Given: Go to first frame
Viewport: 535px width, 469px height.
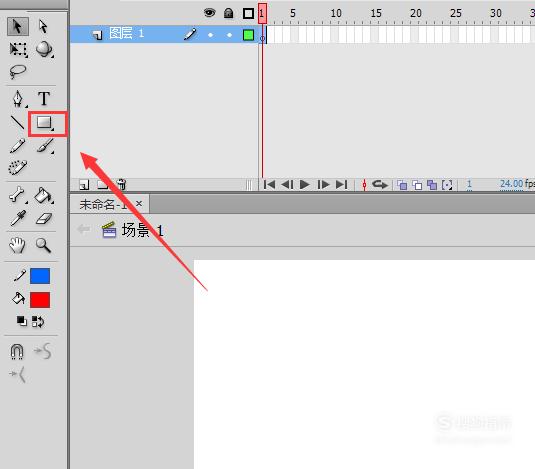Looking at the screenshot, I should tap(269, 185).
